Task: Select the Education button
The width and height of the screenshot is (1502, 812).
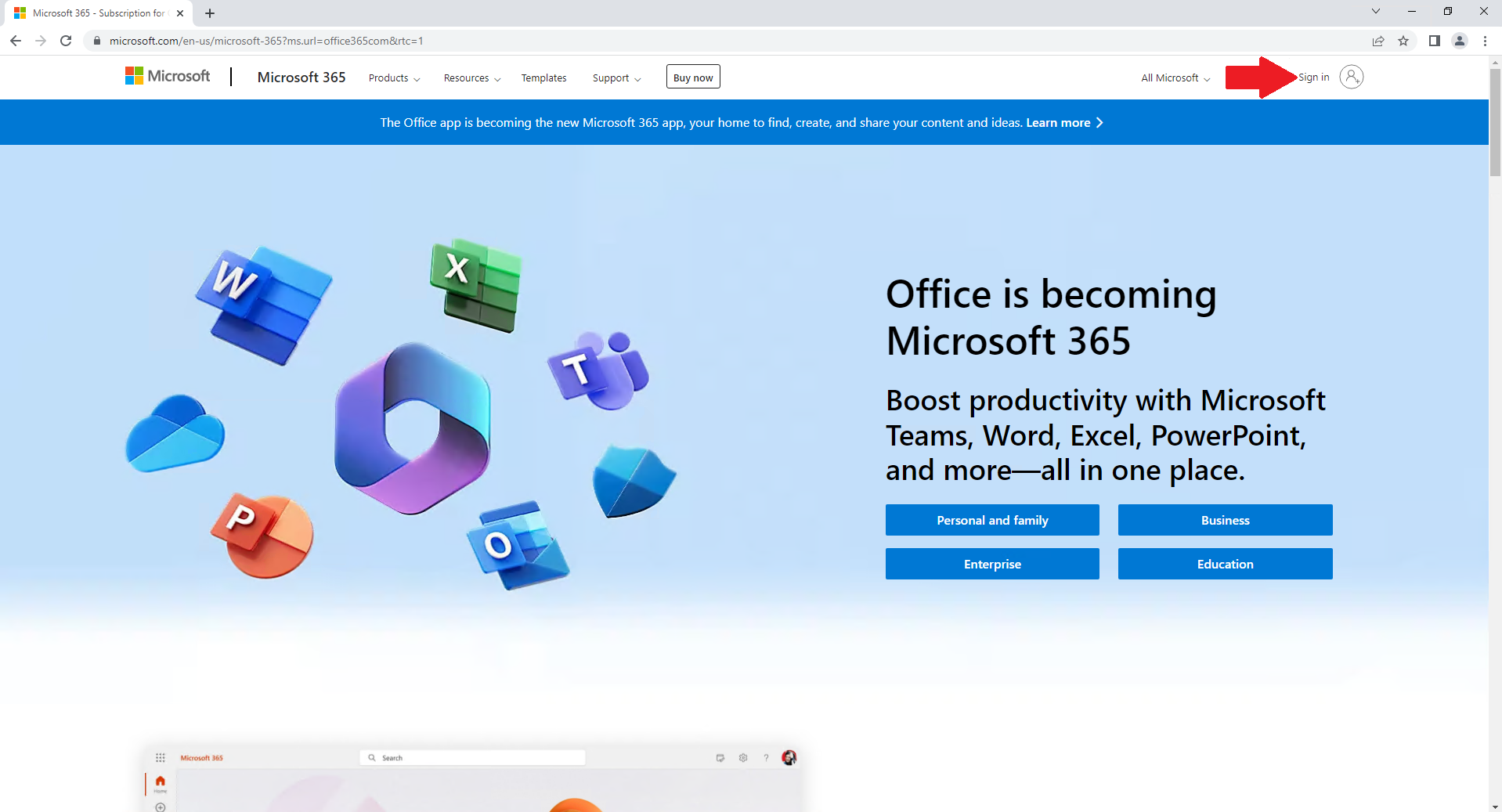Action: click(x=1225, y=564)
